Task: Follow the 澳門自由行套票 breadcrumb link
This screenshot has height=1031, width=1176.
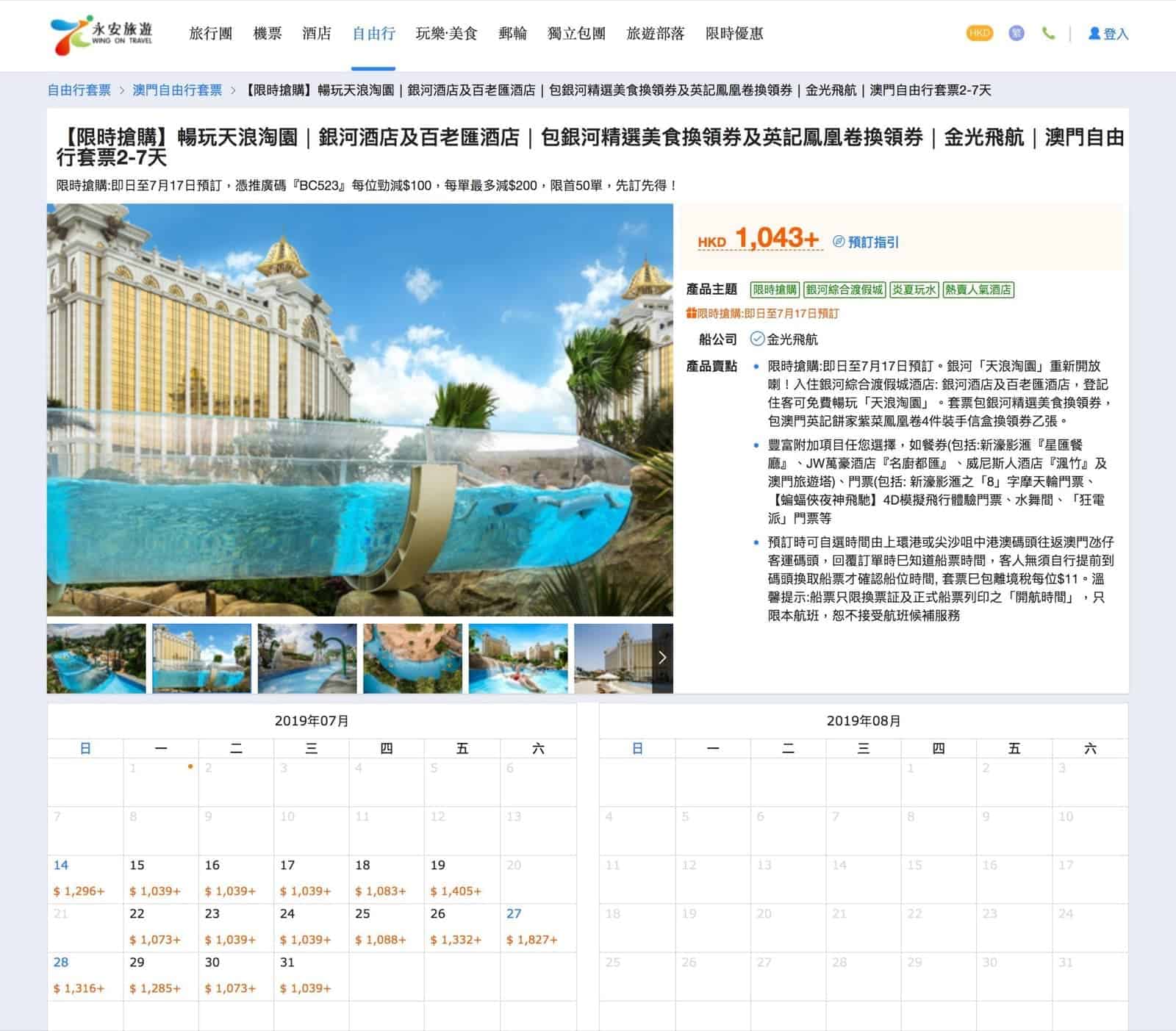Action: (177, 90)
